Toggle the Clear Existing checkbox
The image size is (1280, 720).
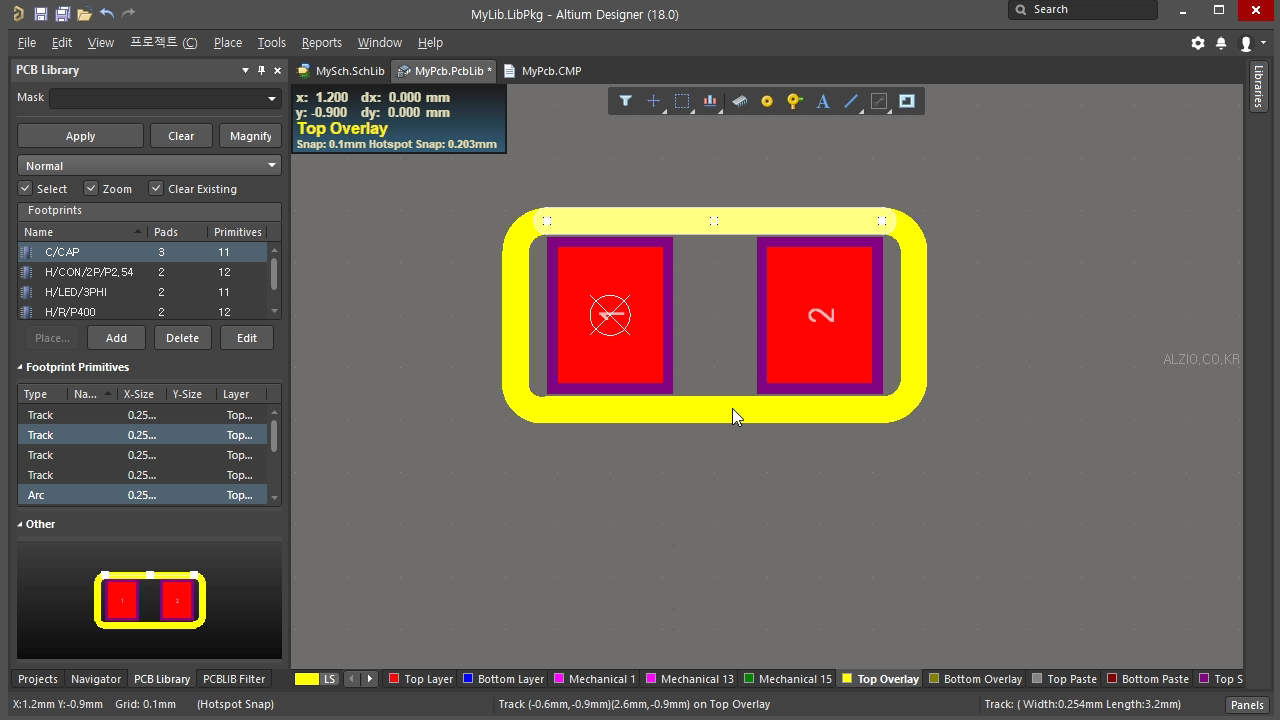pos(156,188)
